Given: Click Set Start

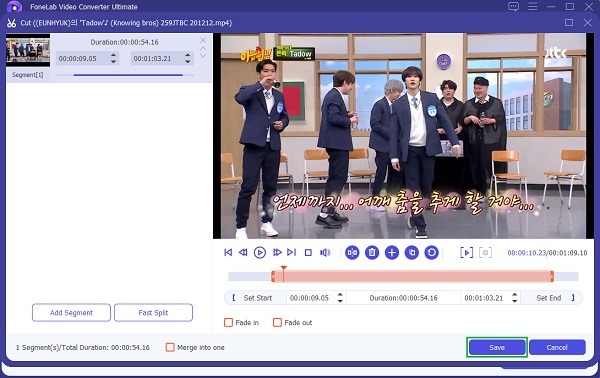Looking at the screenshot, I should click(x=255, y=298).
